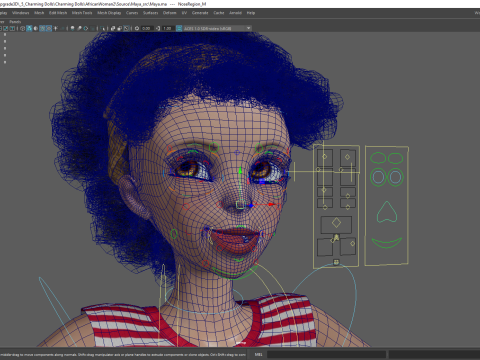Click the screen space ambient occlusion icon
The image size is (480, 360).
pos(72,28)
